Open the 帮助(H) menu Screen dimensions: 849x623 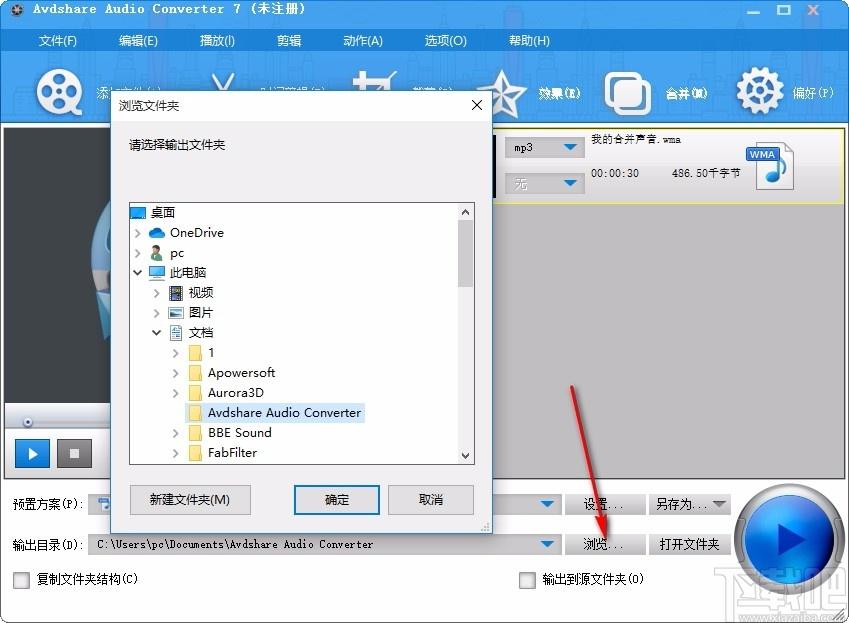coord(529,41)
